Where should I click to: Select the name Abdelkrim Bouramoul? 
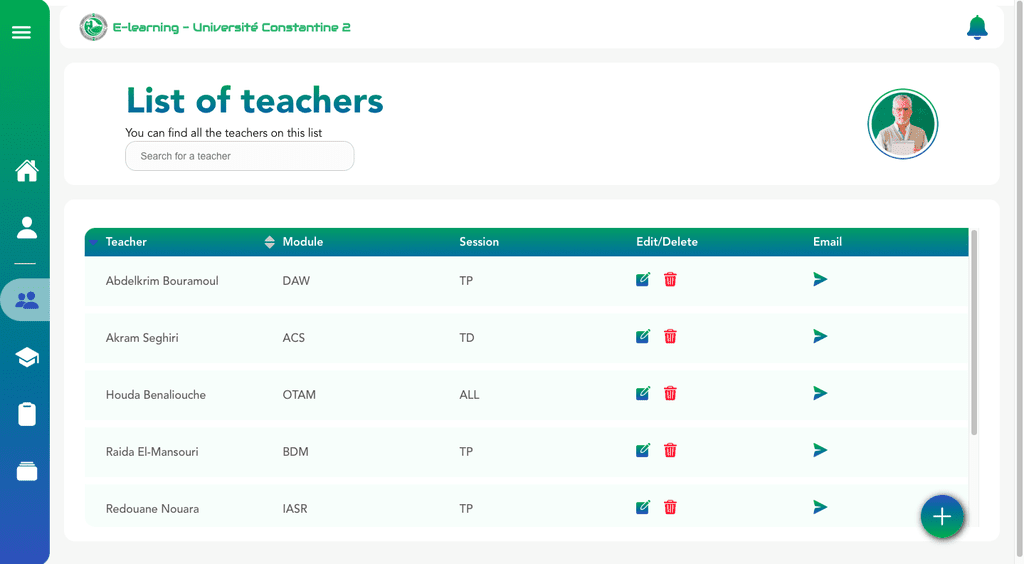pyautogui.click(x=162, y=281)
